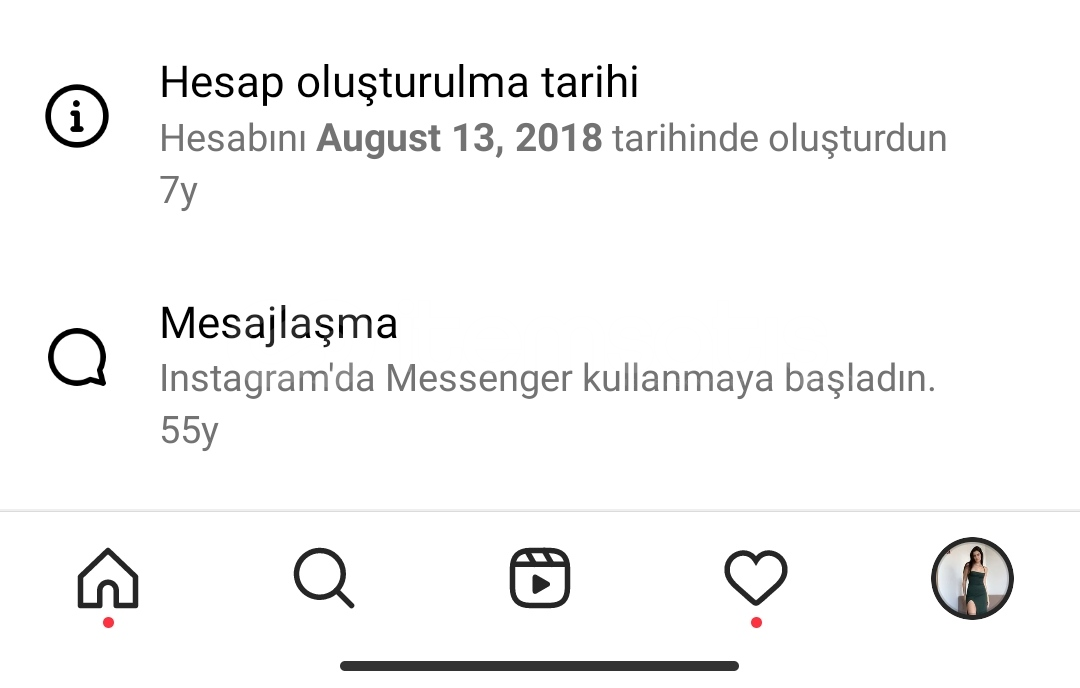This screenshot has width=1080, height=688.
Task: Click the '55y' timestamp
Action: point(189,430)
